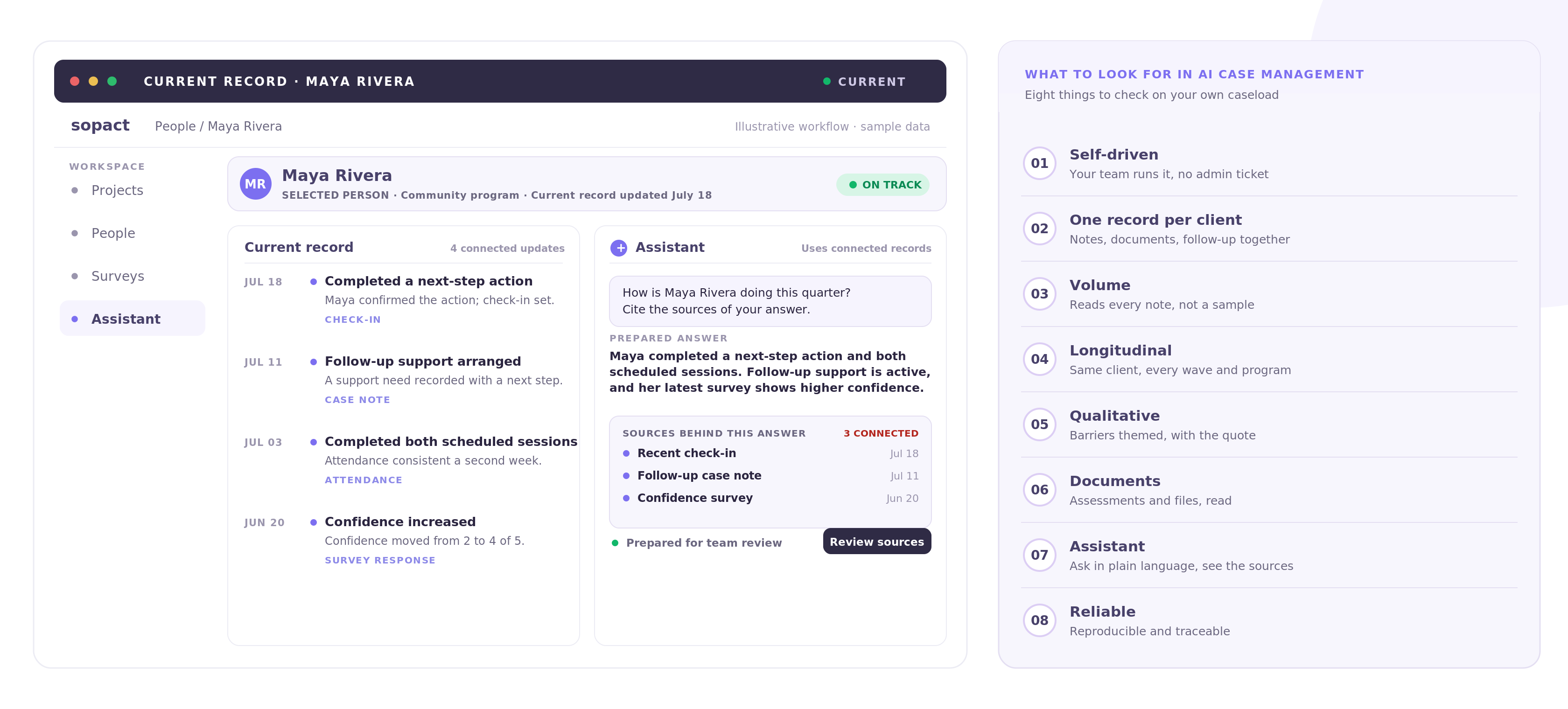Open Surveys in the workspace sidebar
The image size is (1568, 709).
point(132,276)
